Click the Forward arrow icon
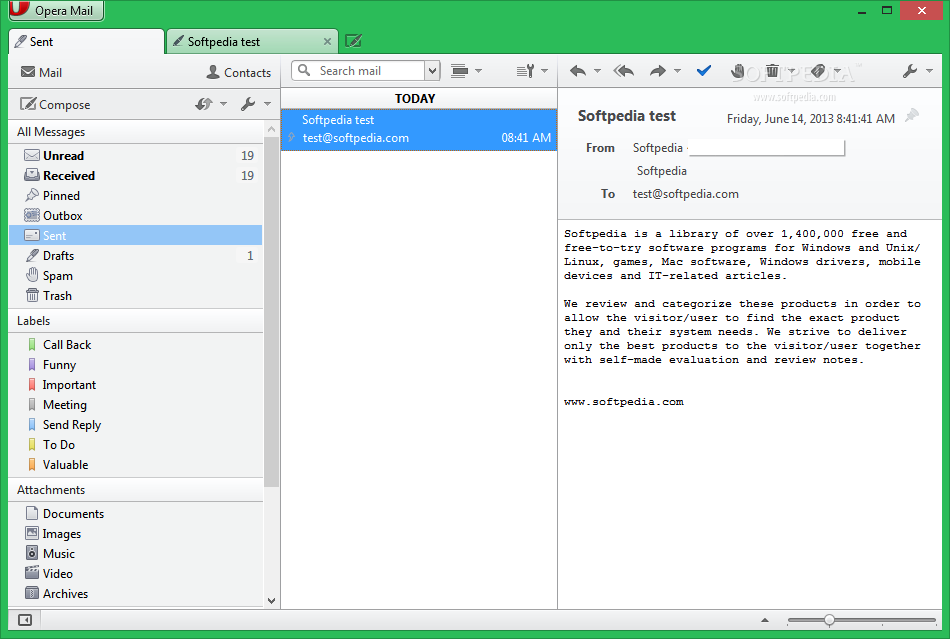Image resolution: width=950 pixels, height=639 pixels. tap(658, 71)
